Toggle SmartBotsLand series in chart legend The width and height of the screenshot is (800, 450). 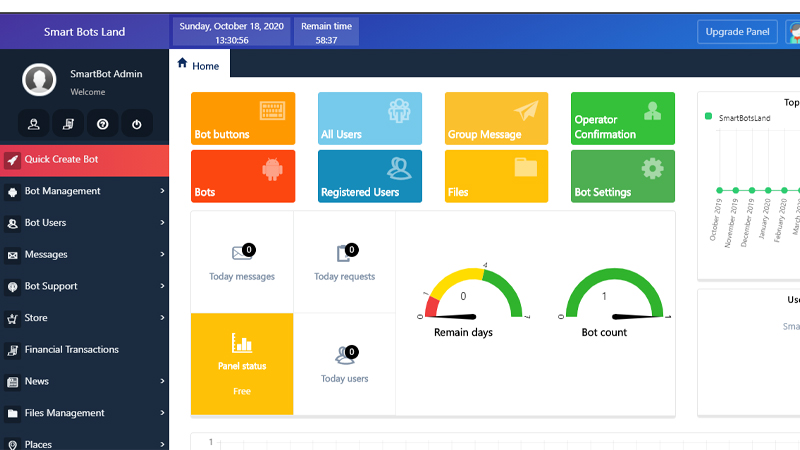(738, 118)
